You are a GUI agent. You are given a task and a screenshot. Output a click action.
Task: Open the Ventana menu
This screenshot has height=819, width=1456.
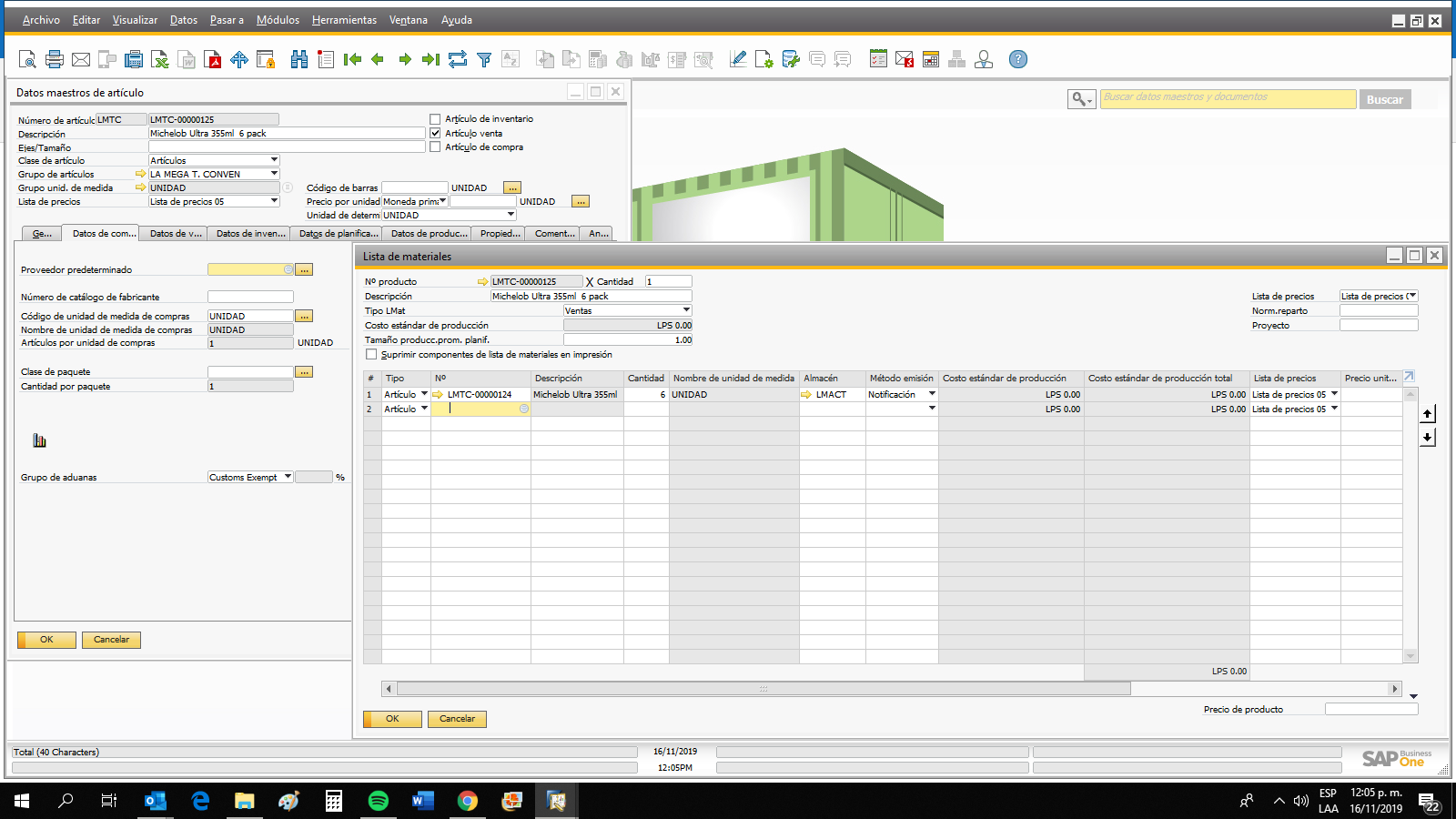coord(409,20)
